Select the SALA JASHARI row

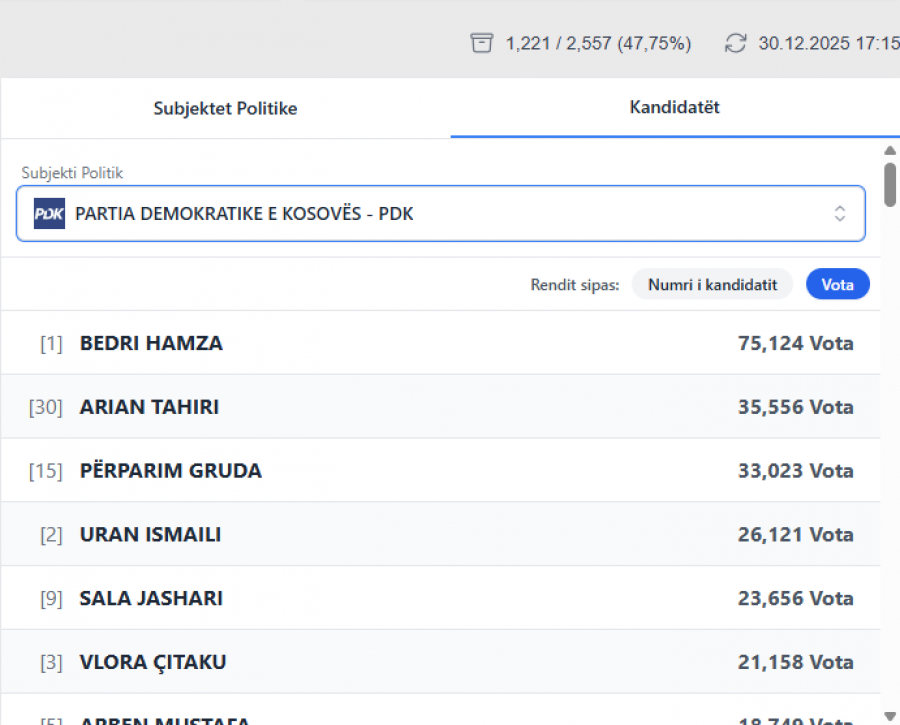coord(440,598)
